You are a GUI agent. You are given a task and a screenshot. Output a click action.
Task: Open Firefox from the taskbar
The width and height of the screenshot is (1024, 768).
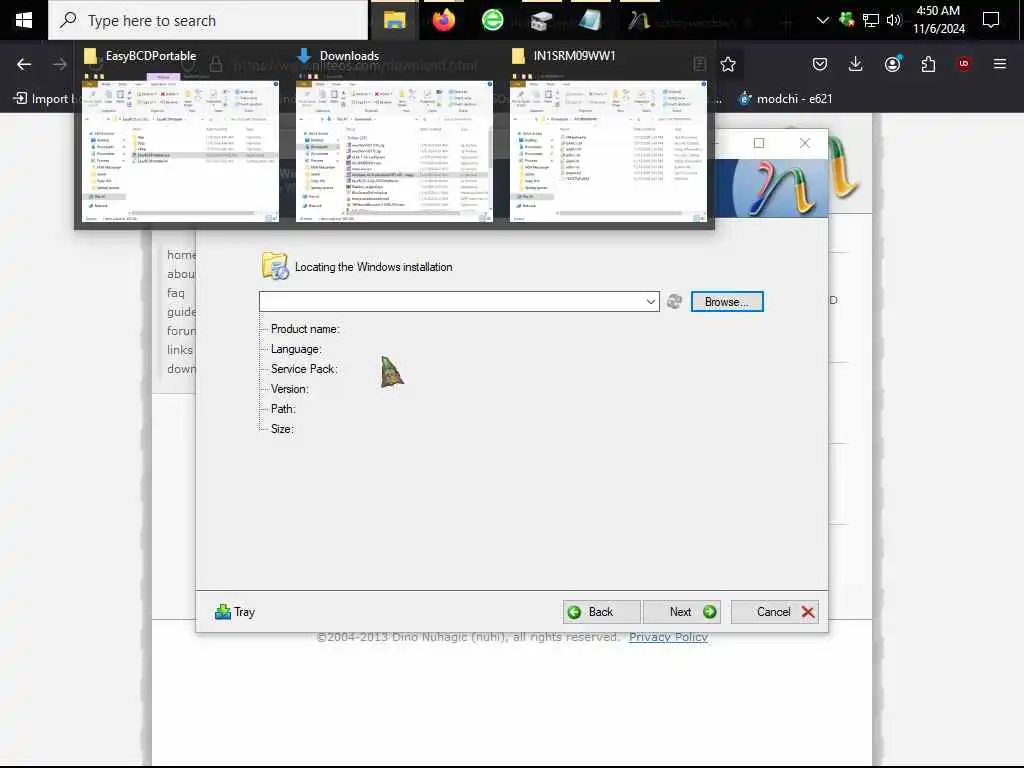pyautogui.click(x=443, y=20)
